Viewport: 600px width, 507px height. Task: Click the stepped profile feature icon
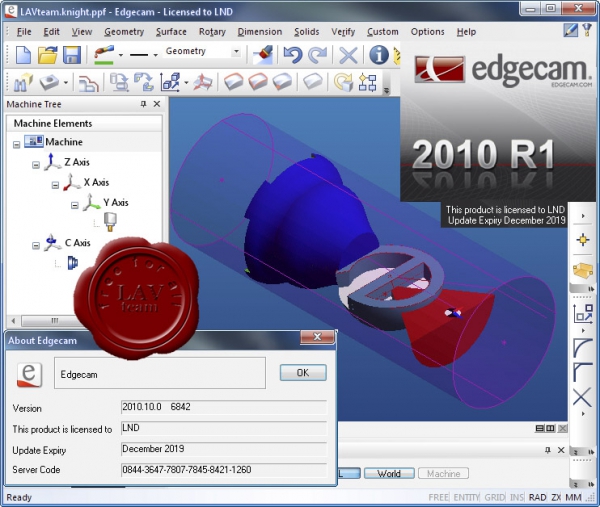[x=88, y=82]
